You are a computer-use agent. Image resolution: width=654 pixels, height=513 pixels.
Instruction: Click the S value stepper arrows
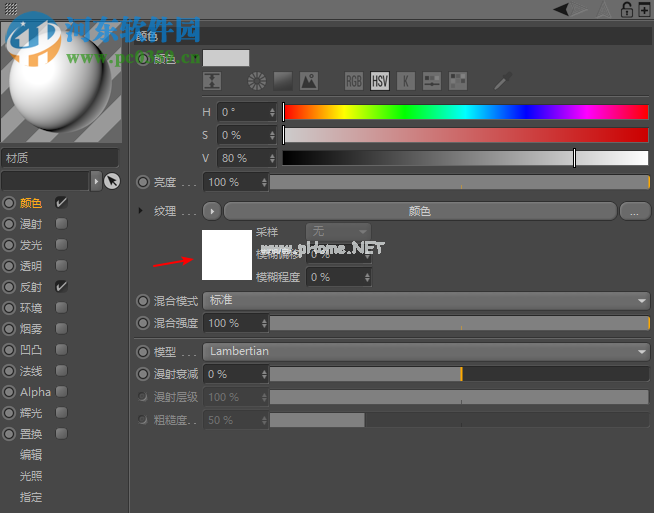272,135
